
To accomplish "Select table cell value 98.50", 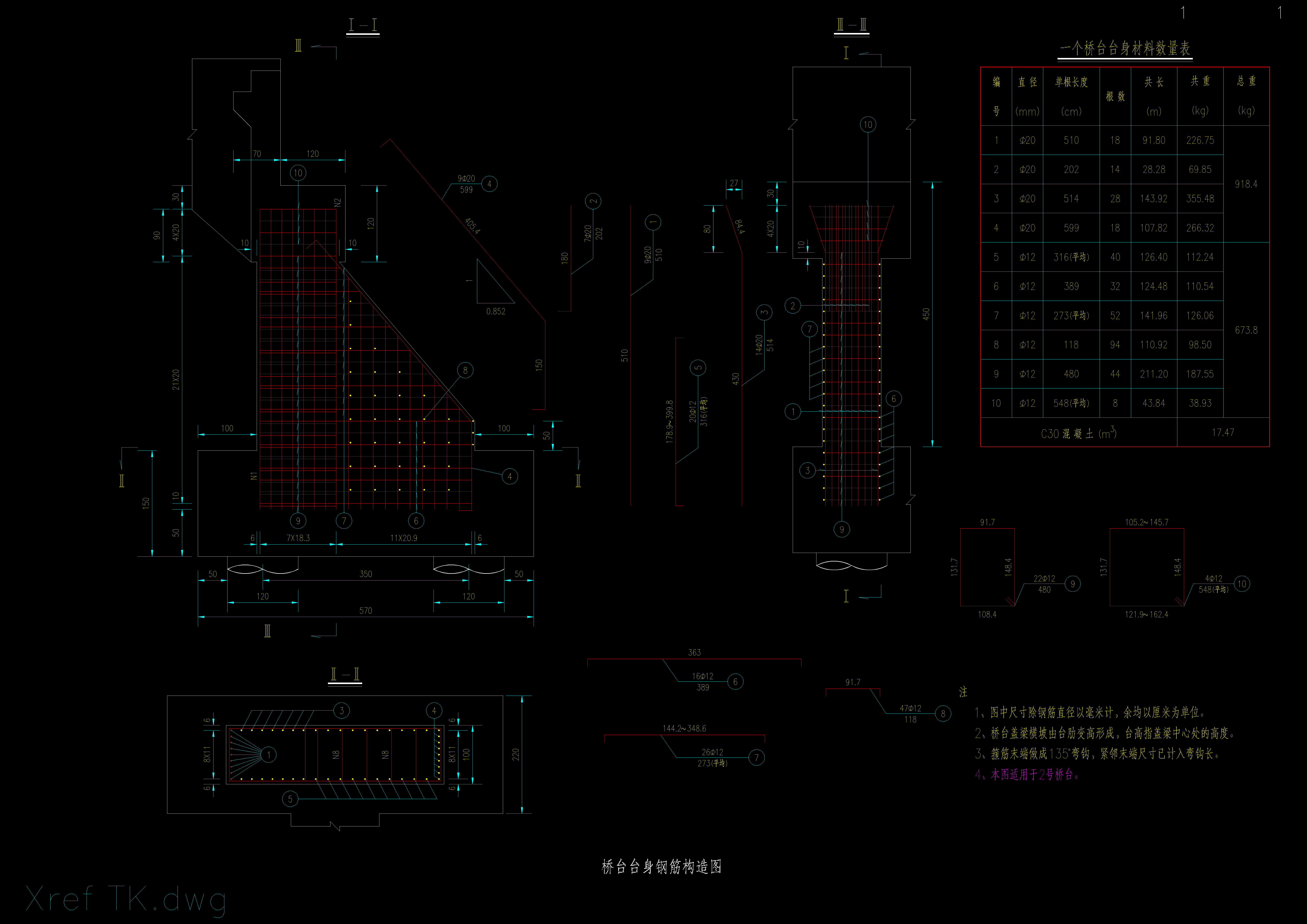I will click(1200, 345).
